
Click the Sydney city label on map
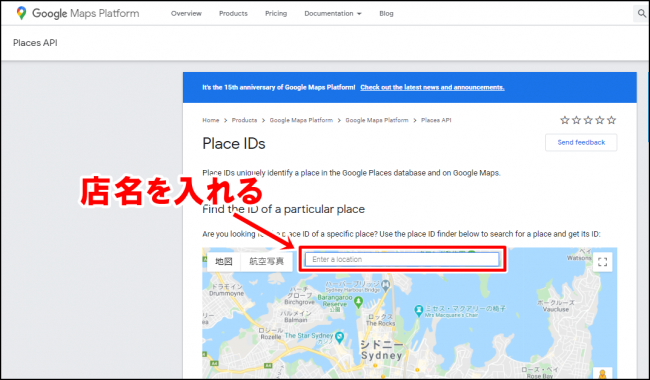click(x=381, y=350)
